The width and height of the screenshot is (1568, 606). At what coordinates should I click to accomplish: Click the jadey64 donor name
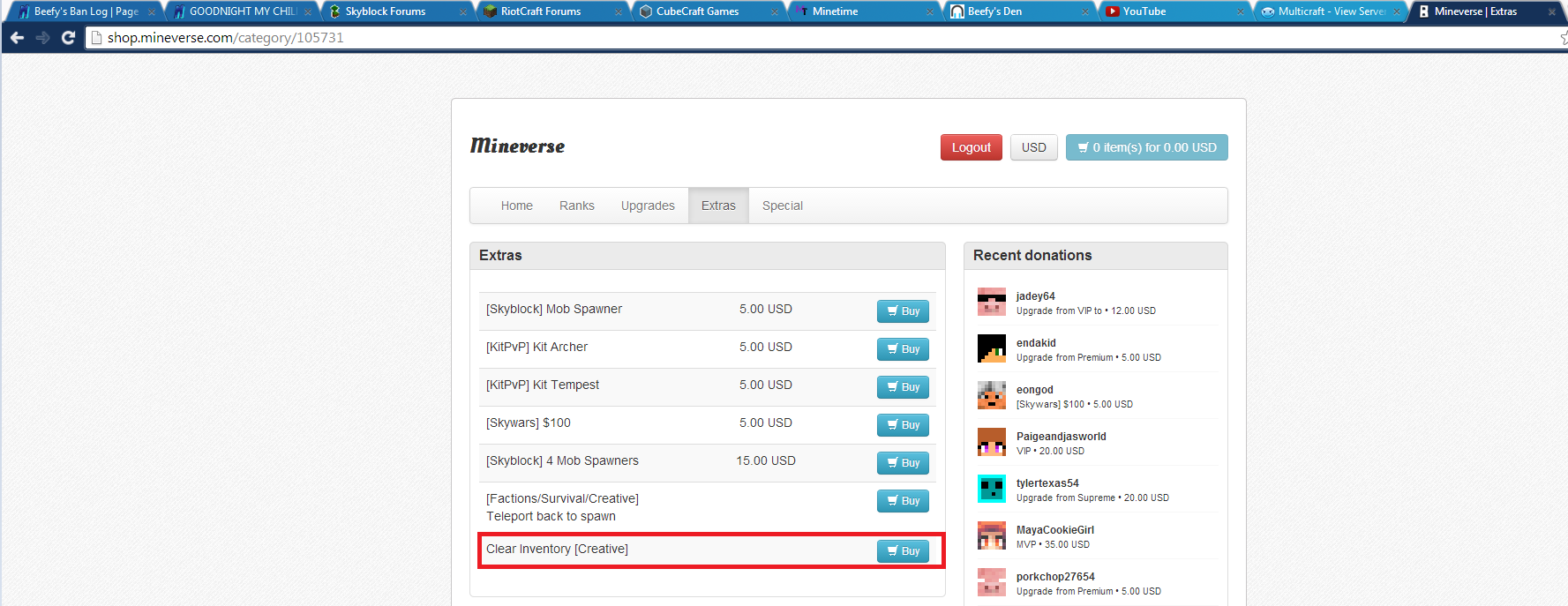point(1035,296)
